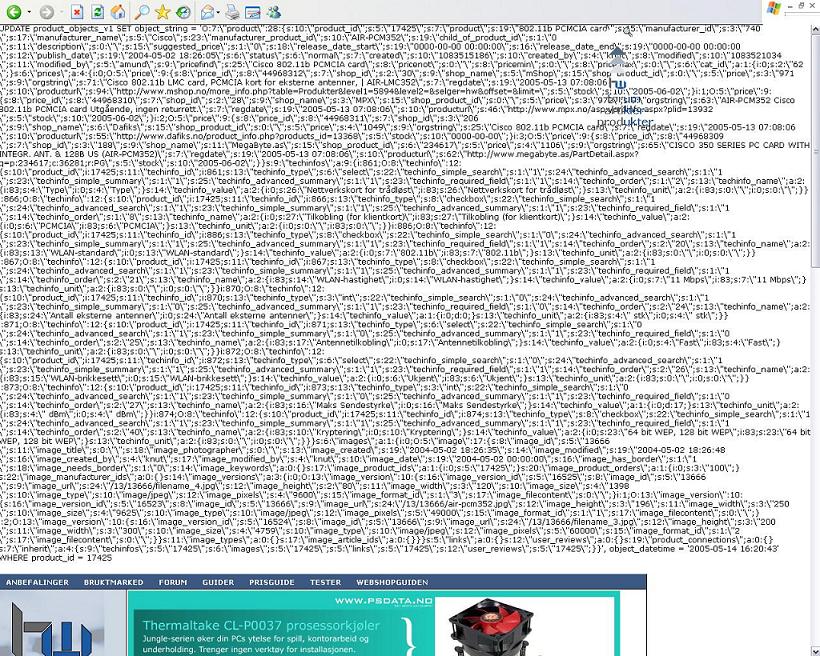This screenshot has height=656, width=820.
Task: Open the Back button history dropdown
Action: (x=29, y=12)
